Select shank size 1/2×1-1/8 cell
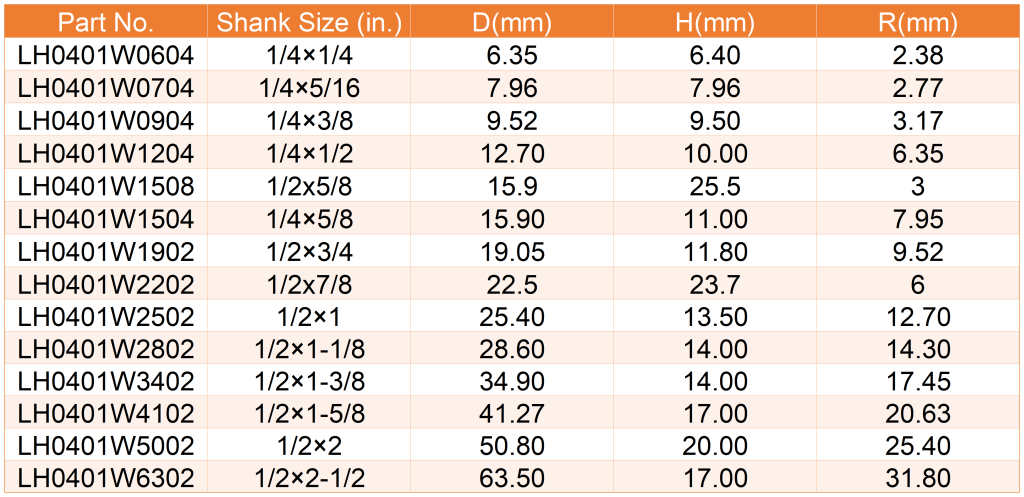Viewport: 1024px width, 497px height. click(x=309, y=348)
